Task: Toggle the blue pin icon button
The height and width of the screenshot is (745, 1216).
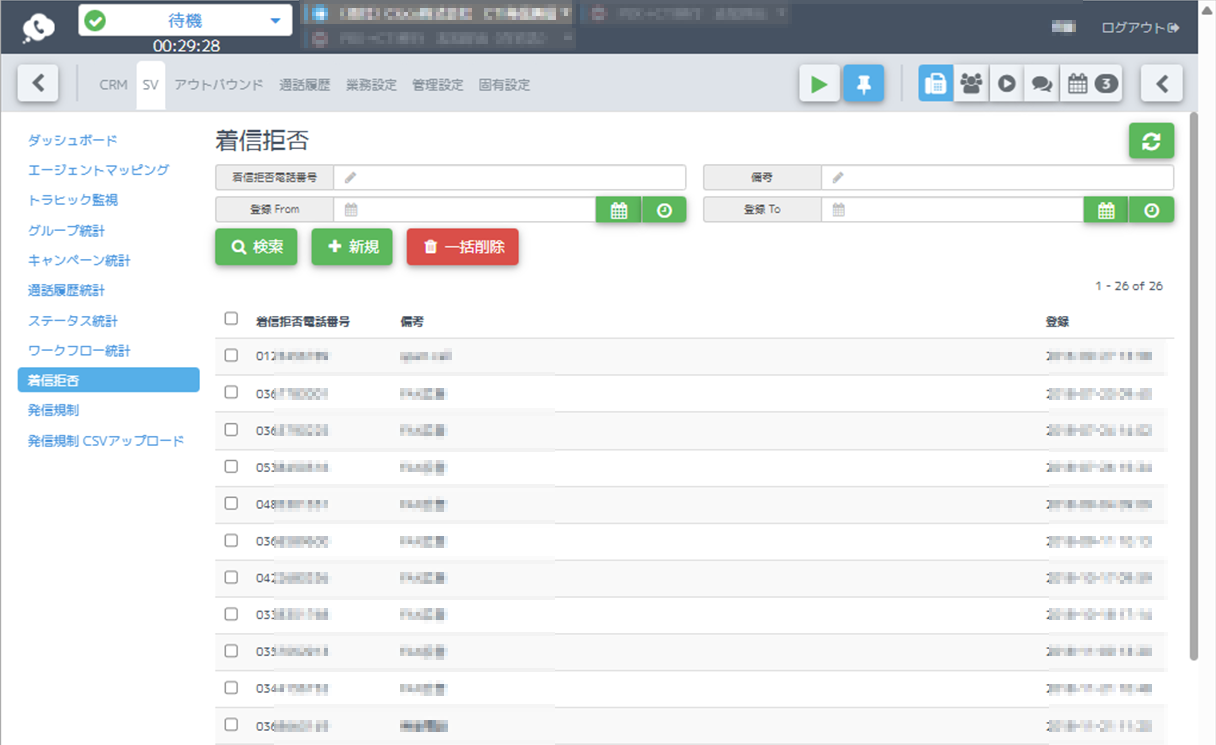Action: [863, 84]
